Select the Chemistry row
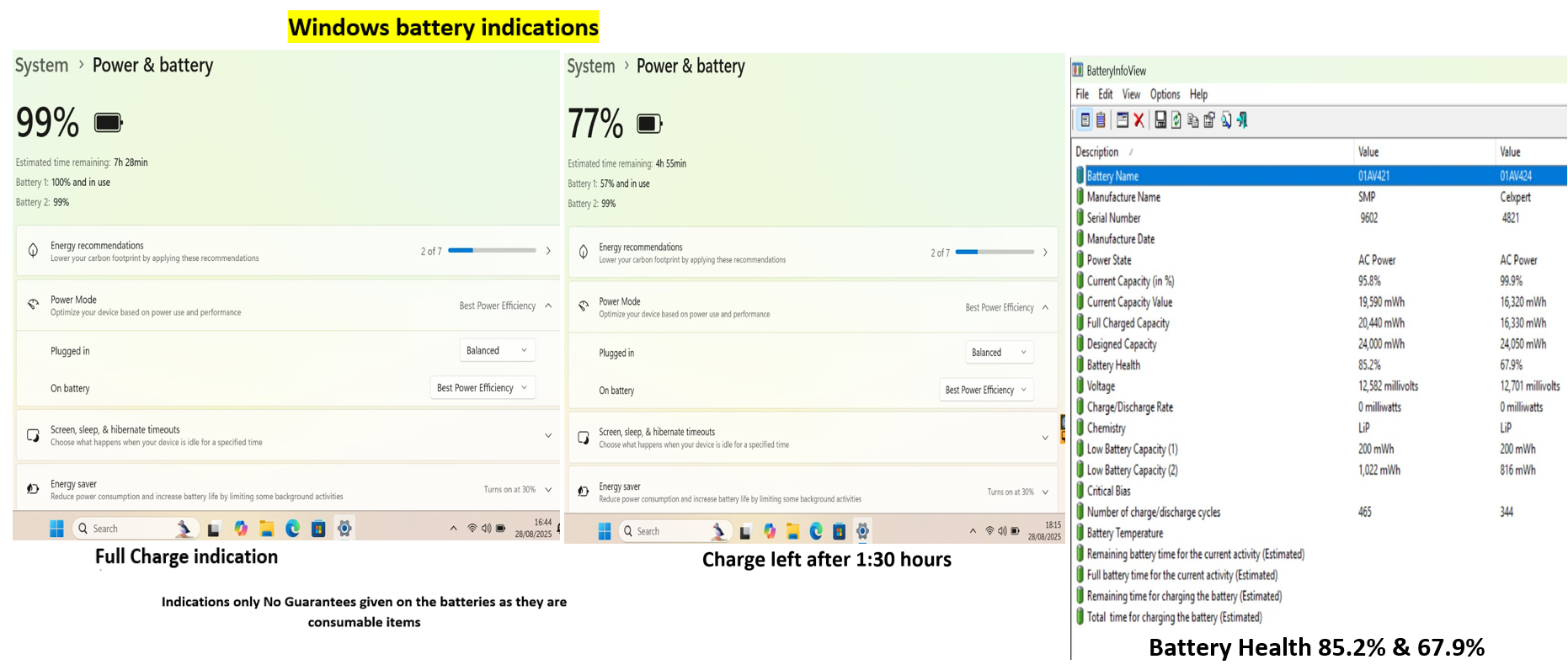 point(1320,428)
